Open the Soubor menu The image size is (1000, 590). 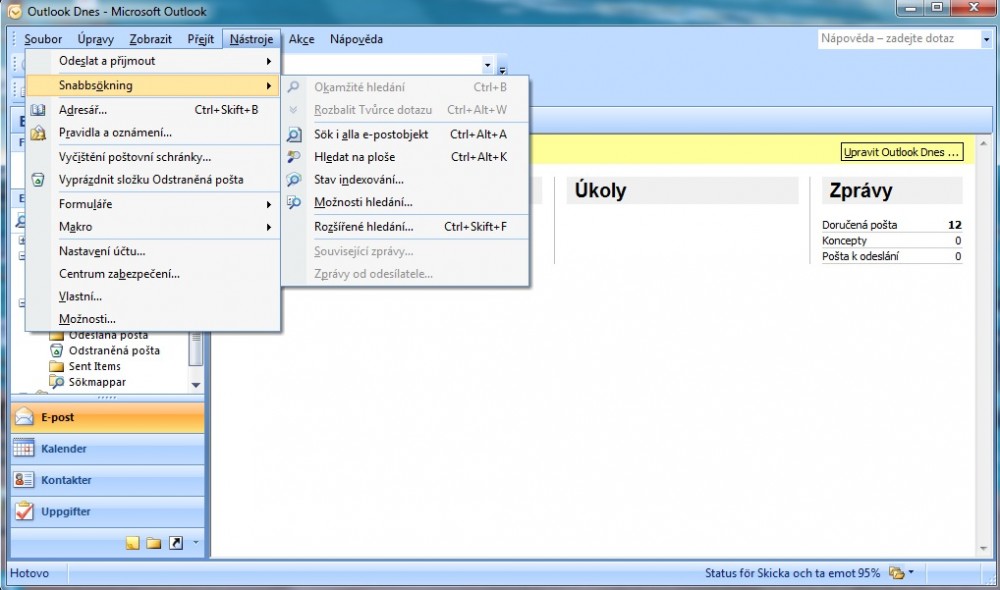[43, 39]
